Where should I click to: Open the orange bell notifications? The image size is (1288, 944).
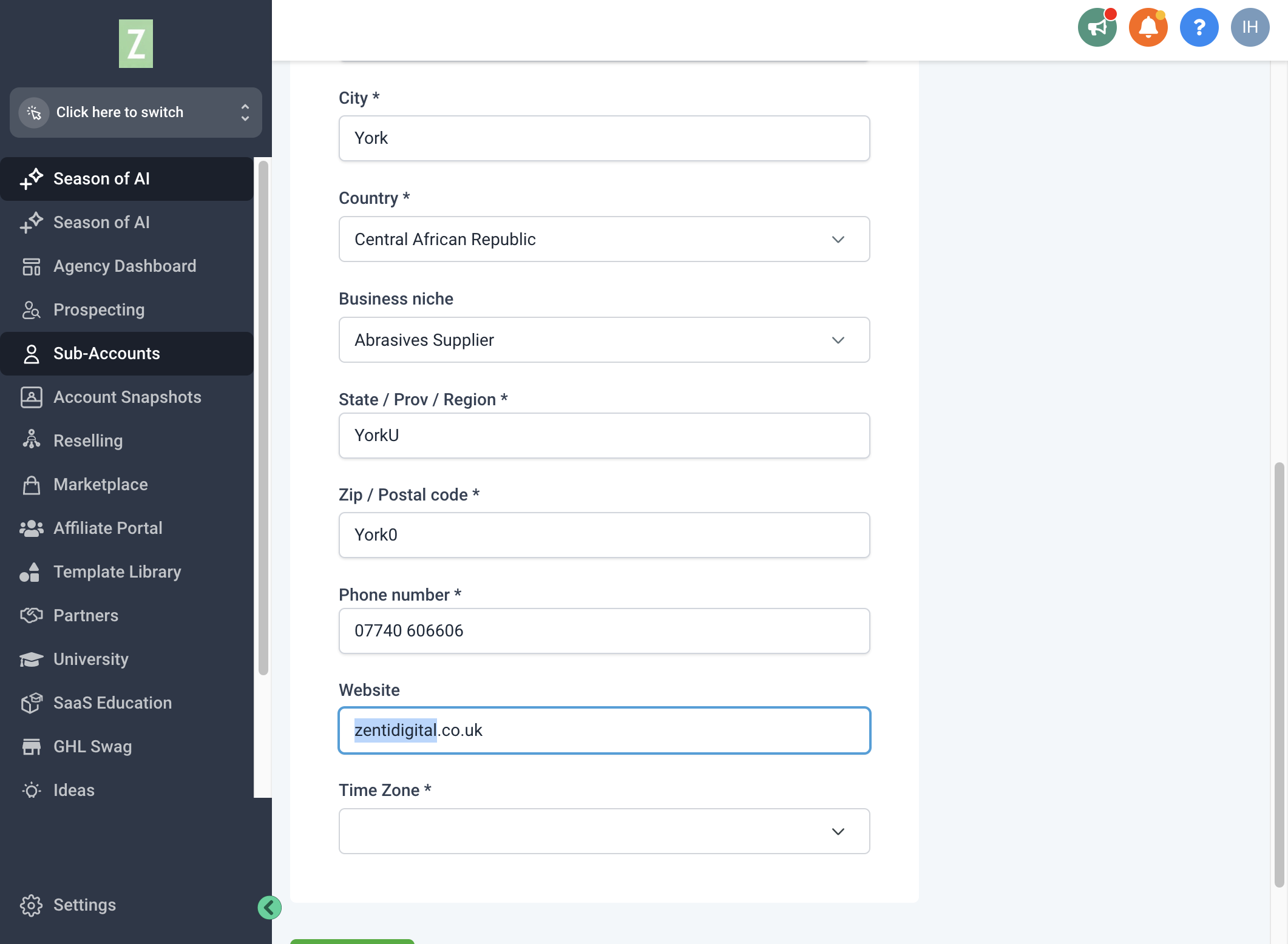coord(1148,27)
